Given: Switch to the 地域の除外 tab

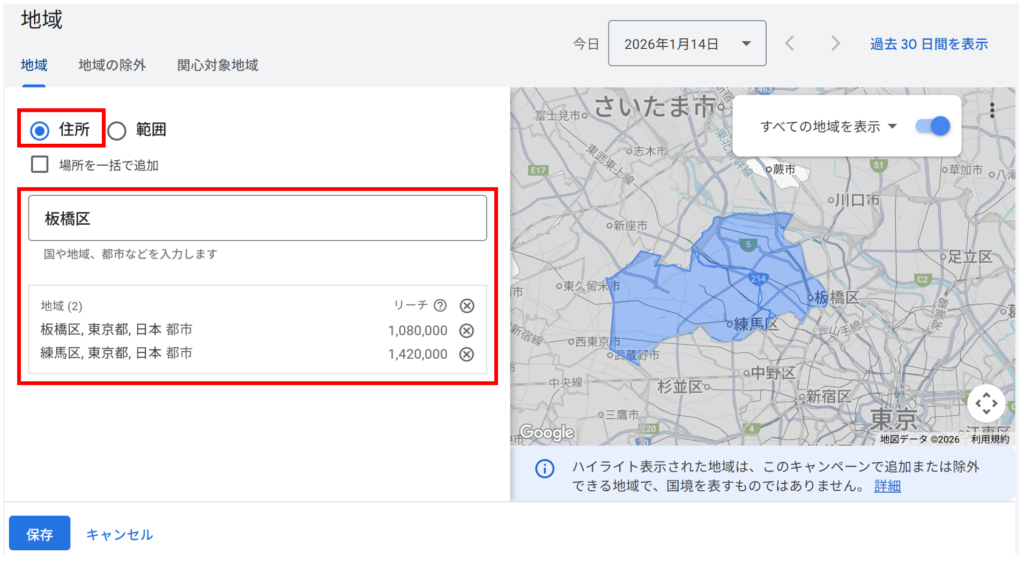Looking at the screenshot, I should pyautogui.click(x=112, y=65).
